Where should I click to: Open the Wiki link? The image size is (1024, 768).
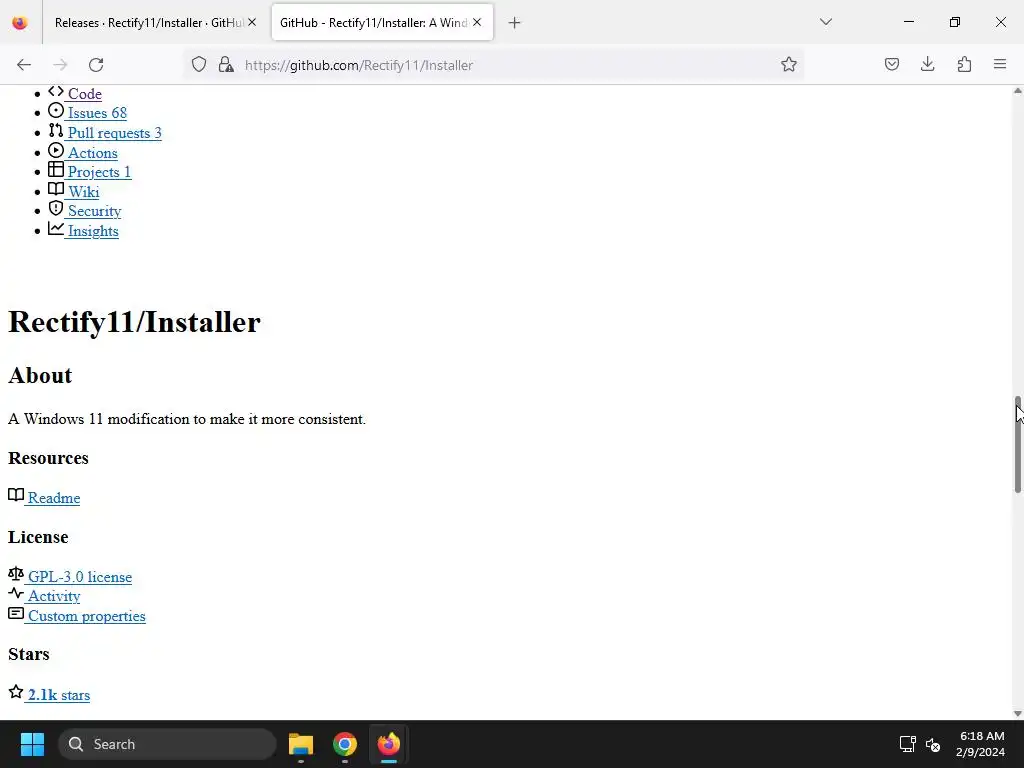click(83, 192)
